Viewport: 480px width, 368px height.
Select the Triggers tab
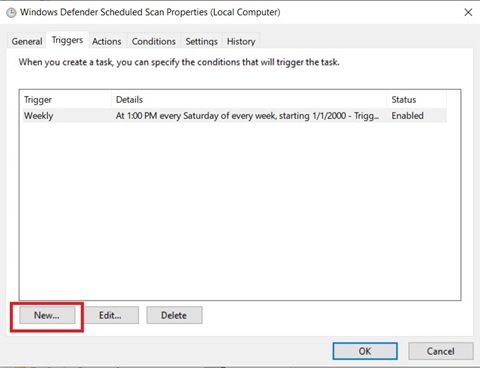coord(67,40)
